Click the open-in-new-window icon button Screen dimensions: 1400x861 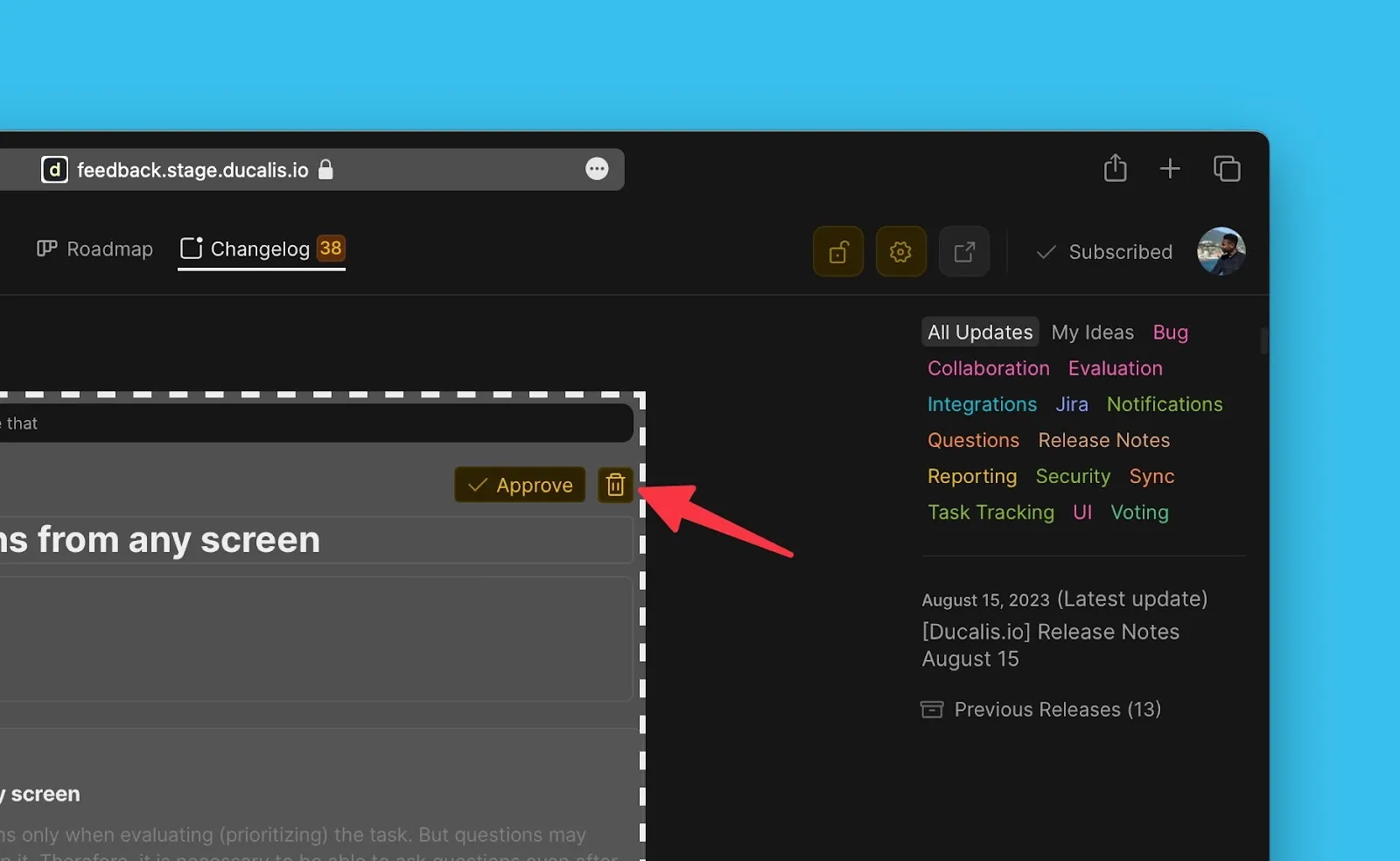point(963,252)
